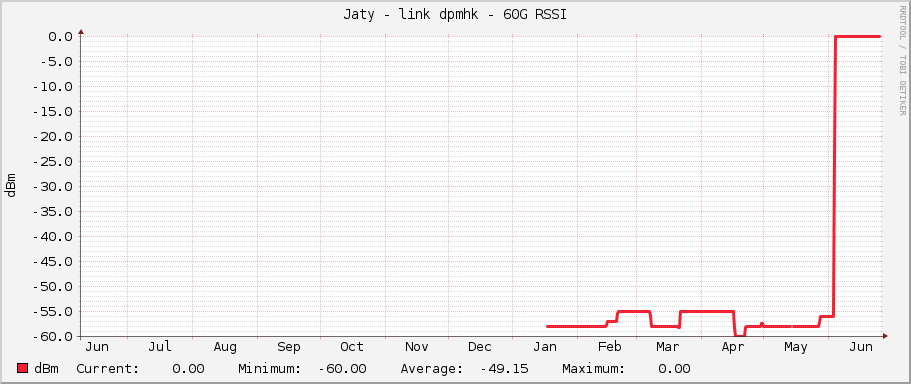Click the '-35.0' y-axis tick label

pos(53,211)
